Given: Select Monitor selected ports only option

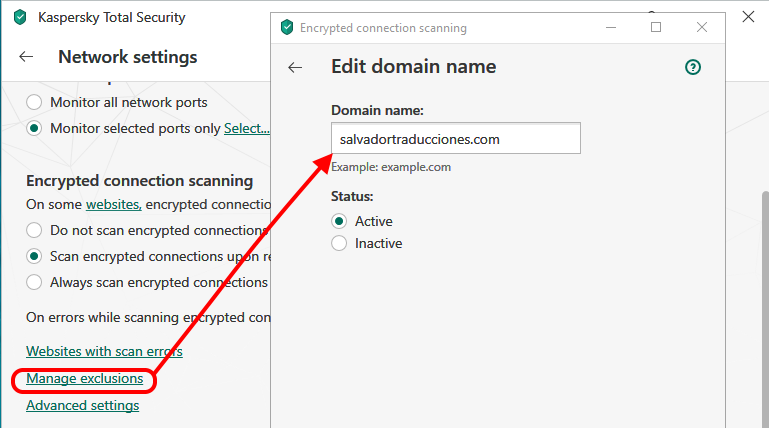Looking at the screenshot, I should 35,128.
